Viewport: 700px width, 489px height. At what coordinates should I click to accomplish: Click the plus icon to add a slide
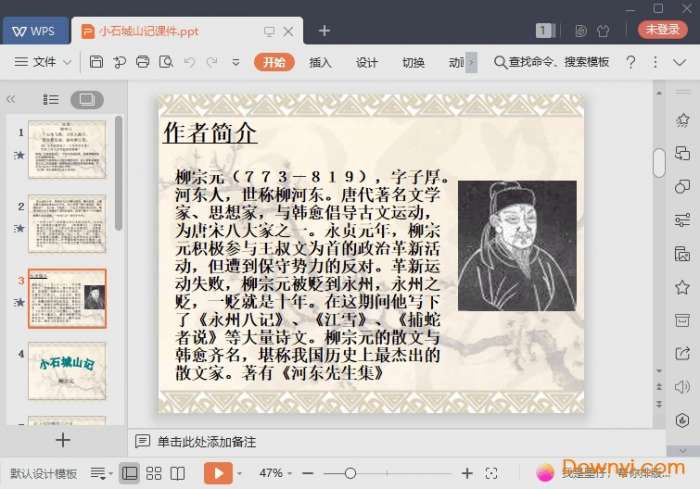[63, 440]
